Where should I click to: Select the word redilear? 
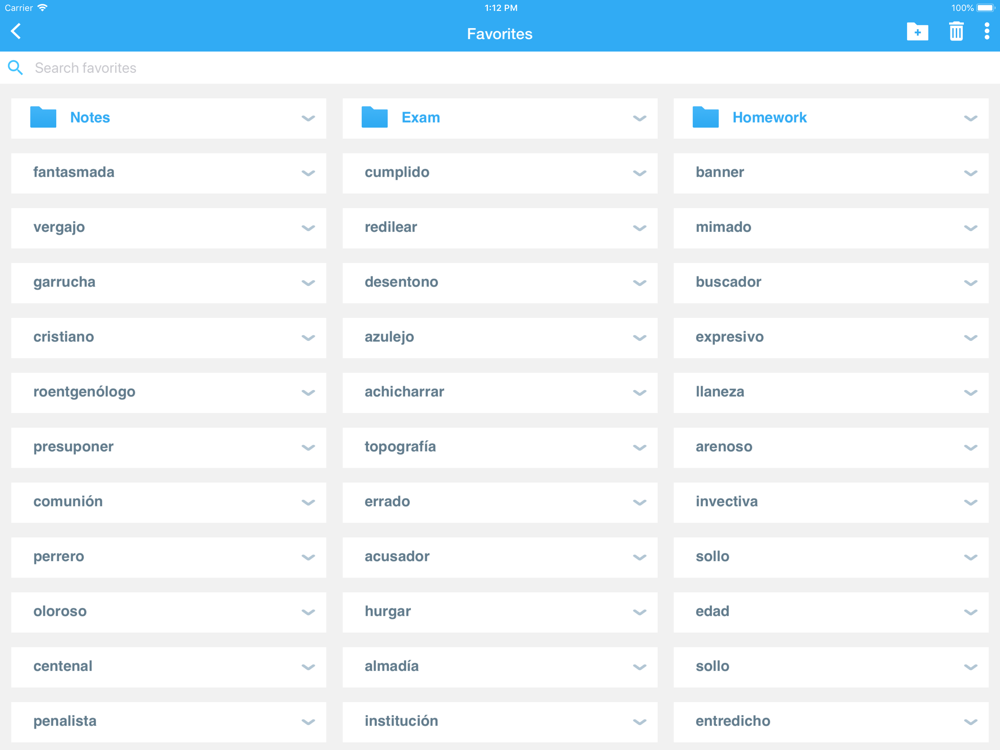click(x=390, y=227)
